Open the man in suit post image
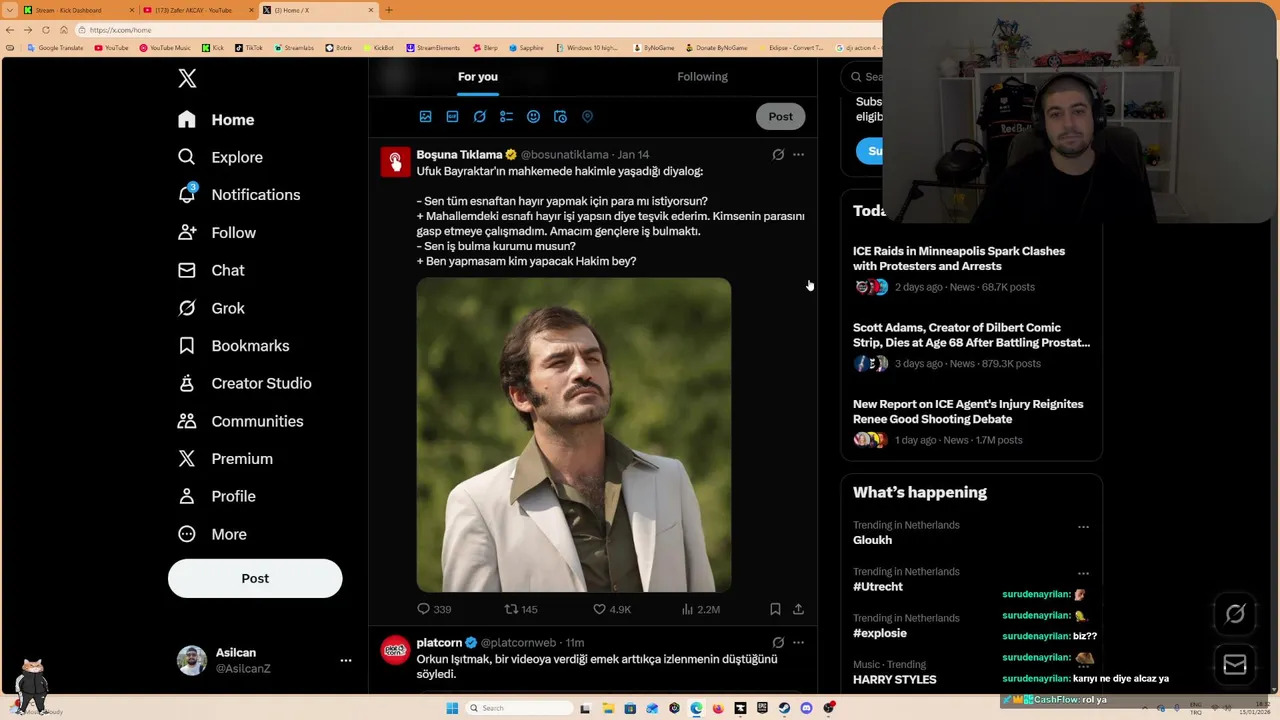 [x=574, y=435]
